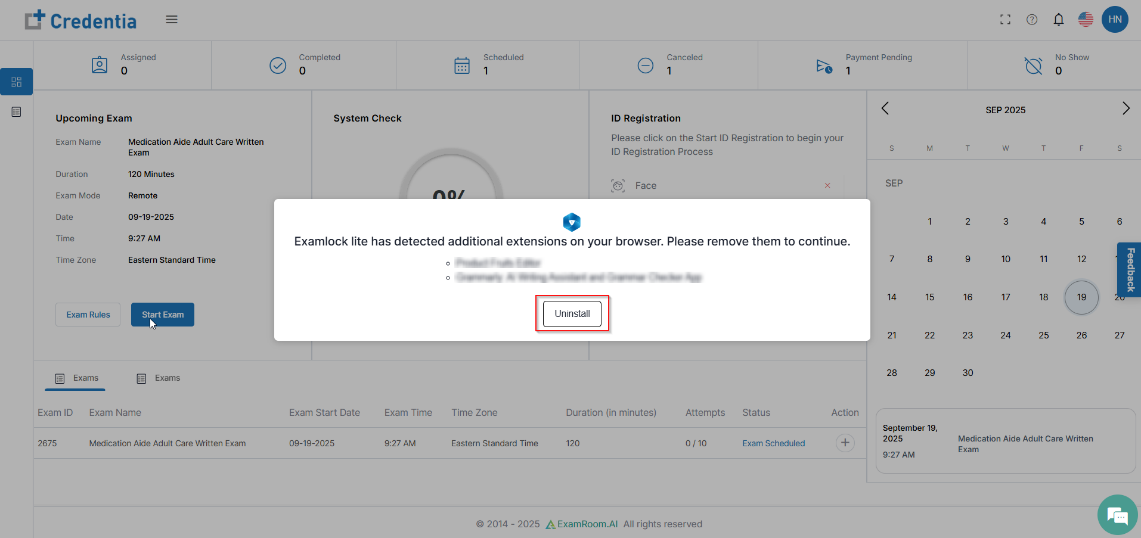Viewport: 1141px width, 538px height.
Task: Go to next month in calendar
Action: (1125, 109)
